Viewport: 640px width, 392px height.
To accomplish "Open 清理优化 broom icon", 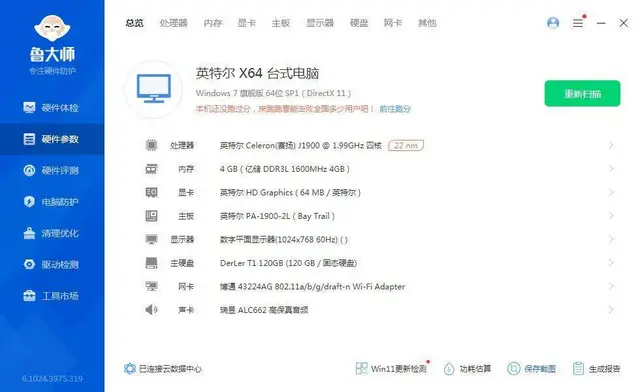I will (29, 233).
